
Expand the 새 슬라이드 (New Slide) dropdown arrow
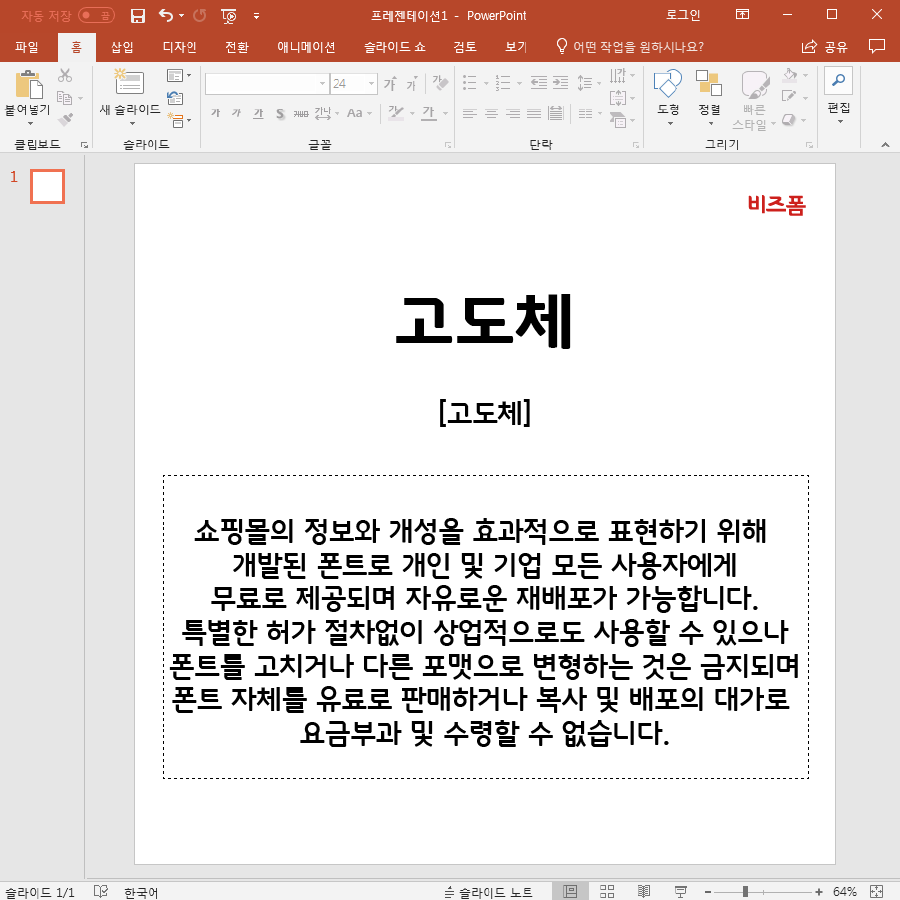point(132,123)
